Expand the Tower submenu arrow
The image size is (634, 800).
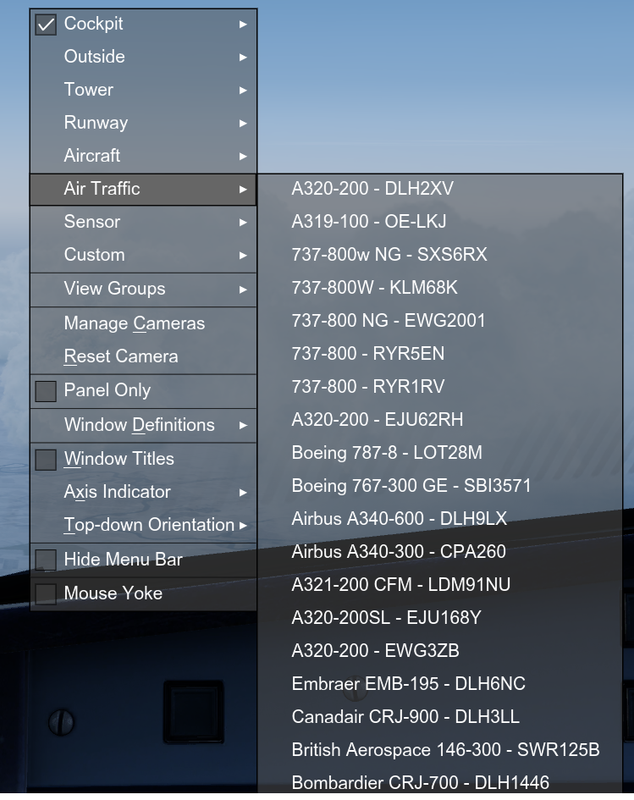243,90
